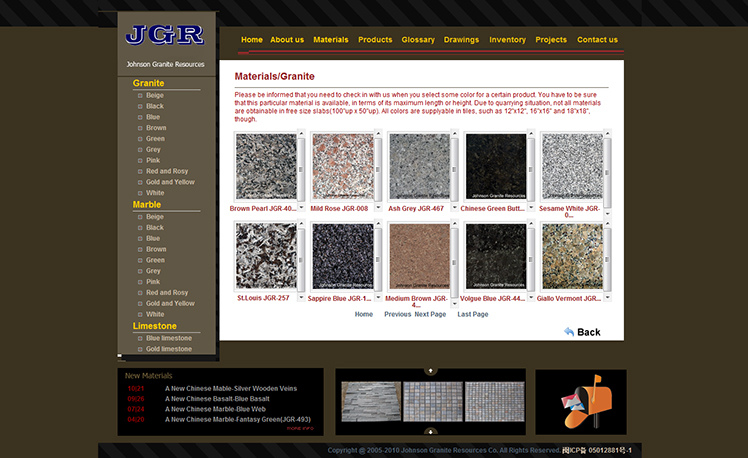
Task: Select Gold and Yellow under Granite
Action: click(170, 182)
